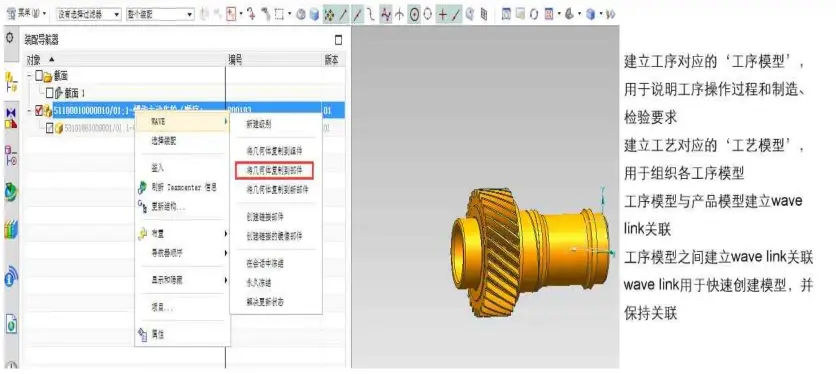The width and height of the screenshot is (836, 374).
Task: Sort by the 对象 column header
Action: click(x=125, y=60)
